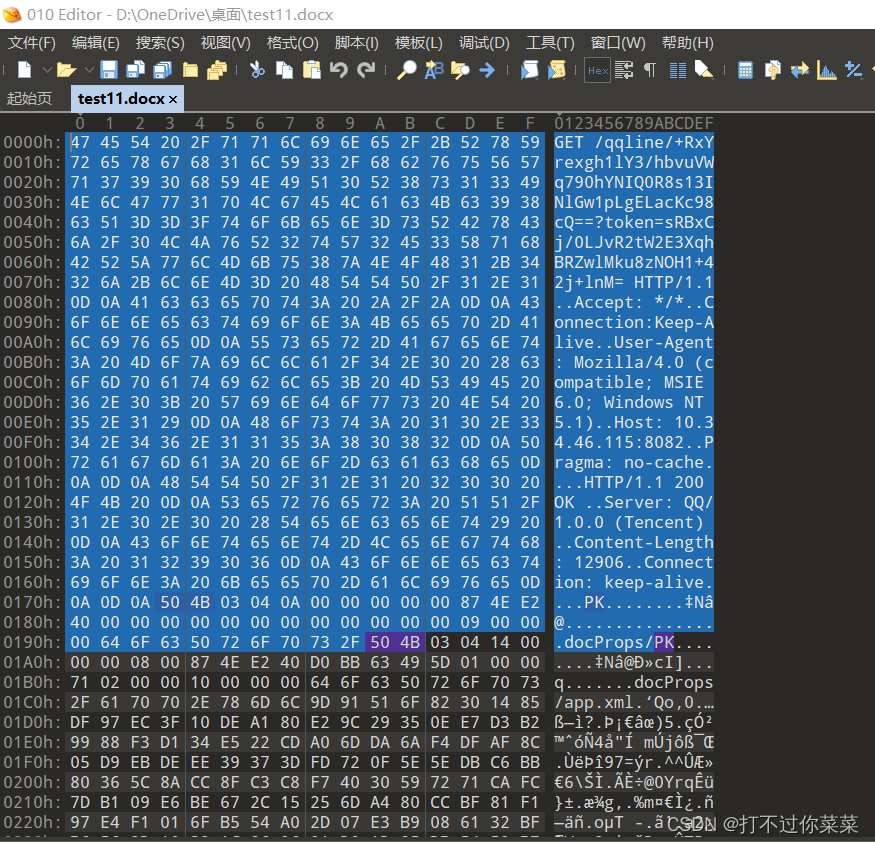Click the 0170h: row address

(32, 602)
